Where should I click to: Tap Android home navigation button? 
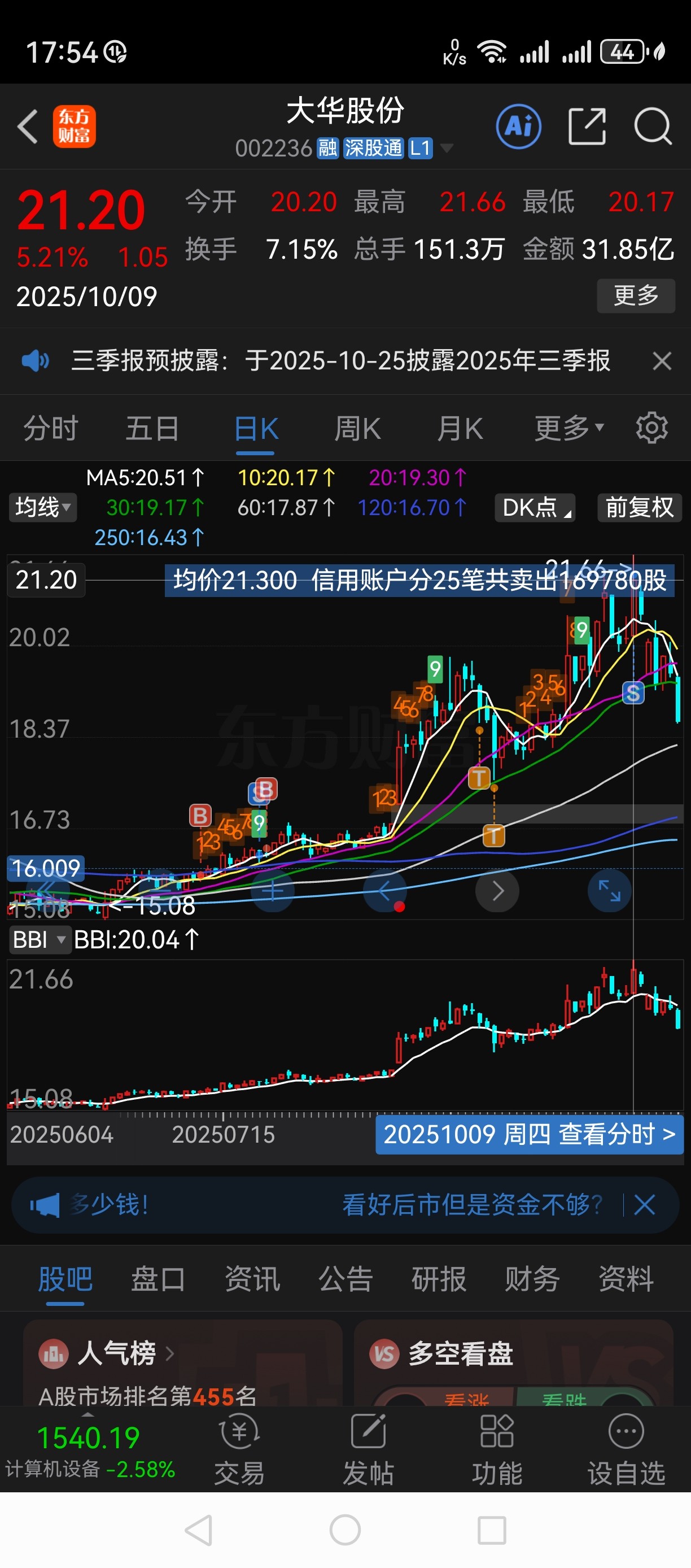[345, 1530]
